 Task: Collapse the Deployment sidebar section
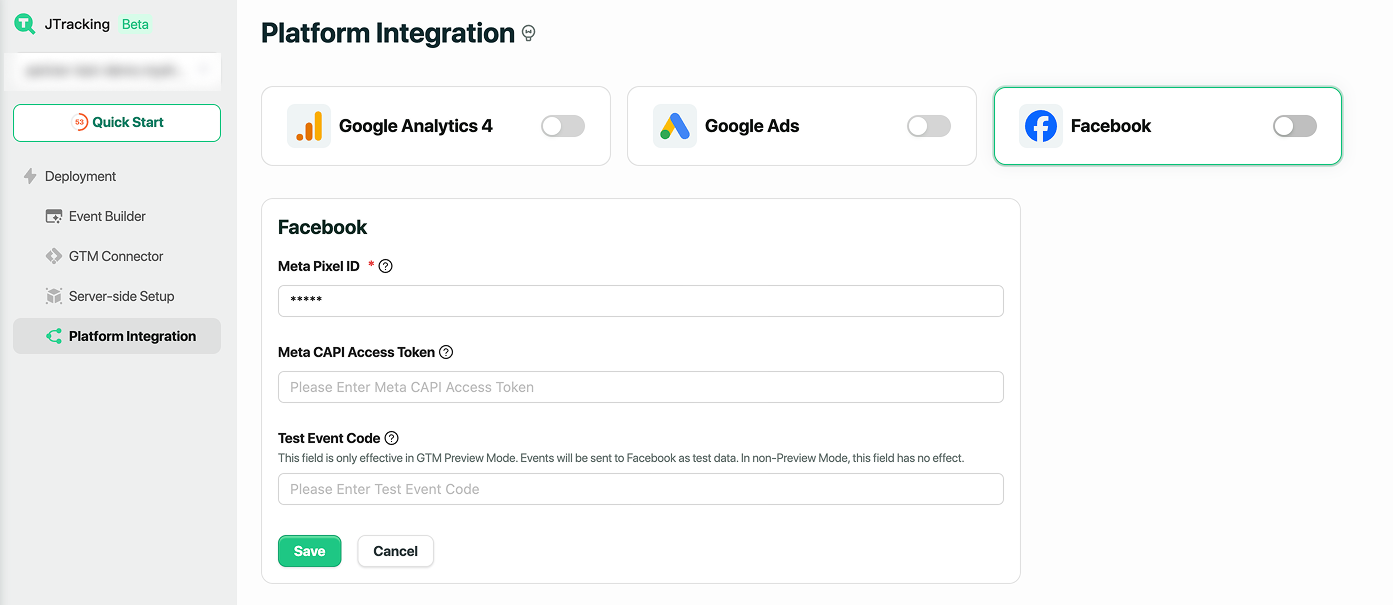80,176
